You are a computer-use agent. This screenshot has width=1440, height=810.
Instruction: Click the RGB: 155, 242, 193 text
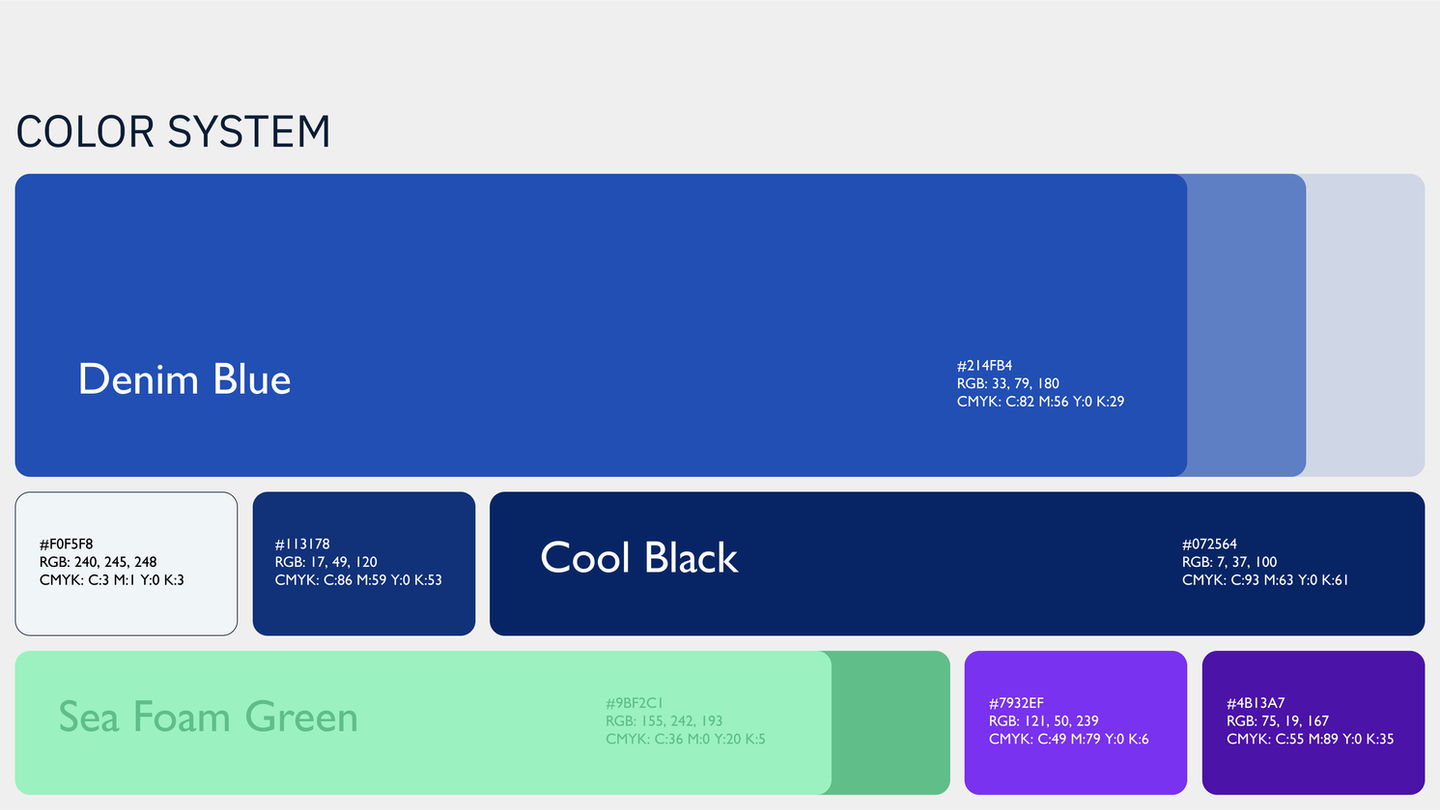664,721
